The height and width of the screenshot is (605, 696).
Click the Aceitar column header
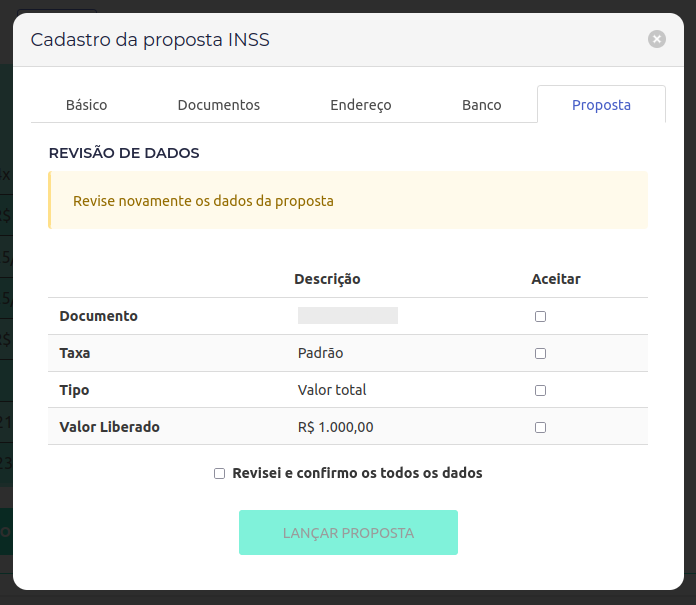coord(556,279)
